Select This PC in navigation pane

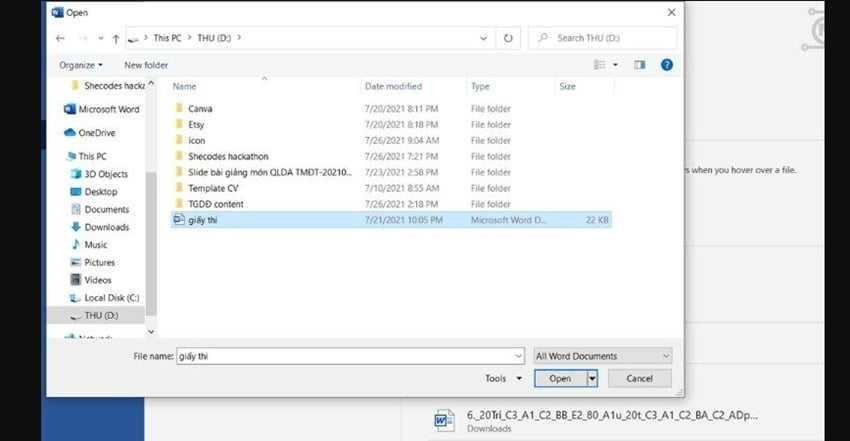pos(86,156)
